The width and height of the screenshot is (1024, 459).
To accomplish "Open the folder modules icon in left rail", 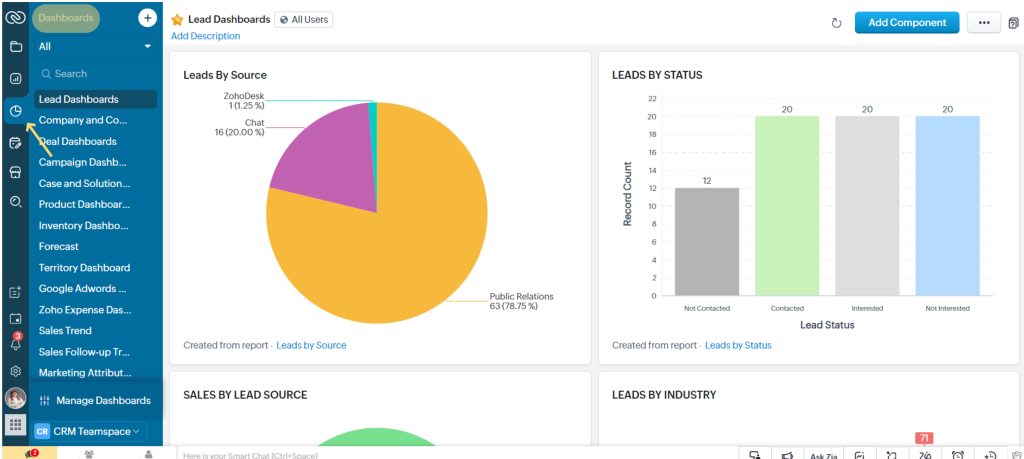I will point(16,47).
